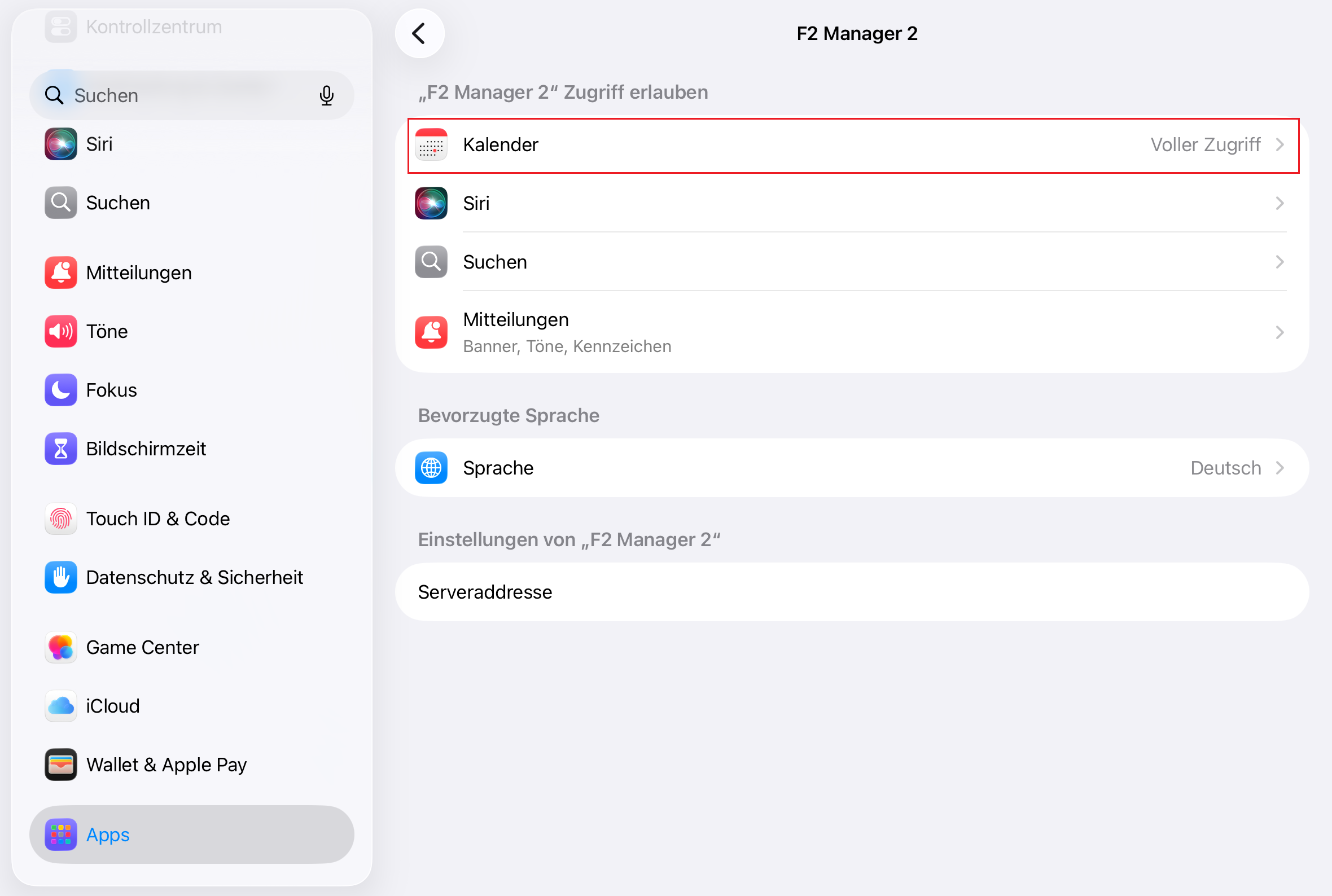The width and height of the screenshot is (1332, 896).
Task: Expand the Siri access options
Action: 857,204
